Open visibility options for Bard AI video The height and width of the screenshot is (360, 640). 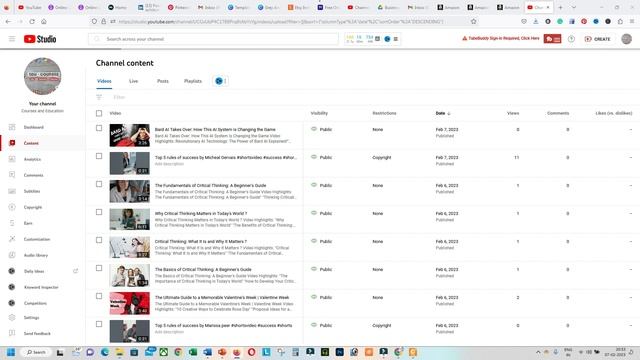tap(322, 129)
